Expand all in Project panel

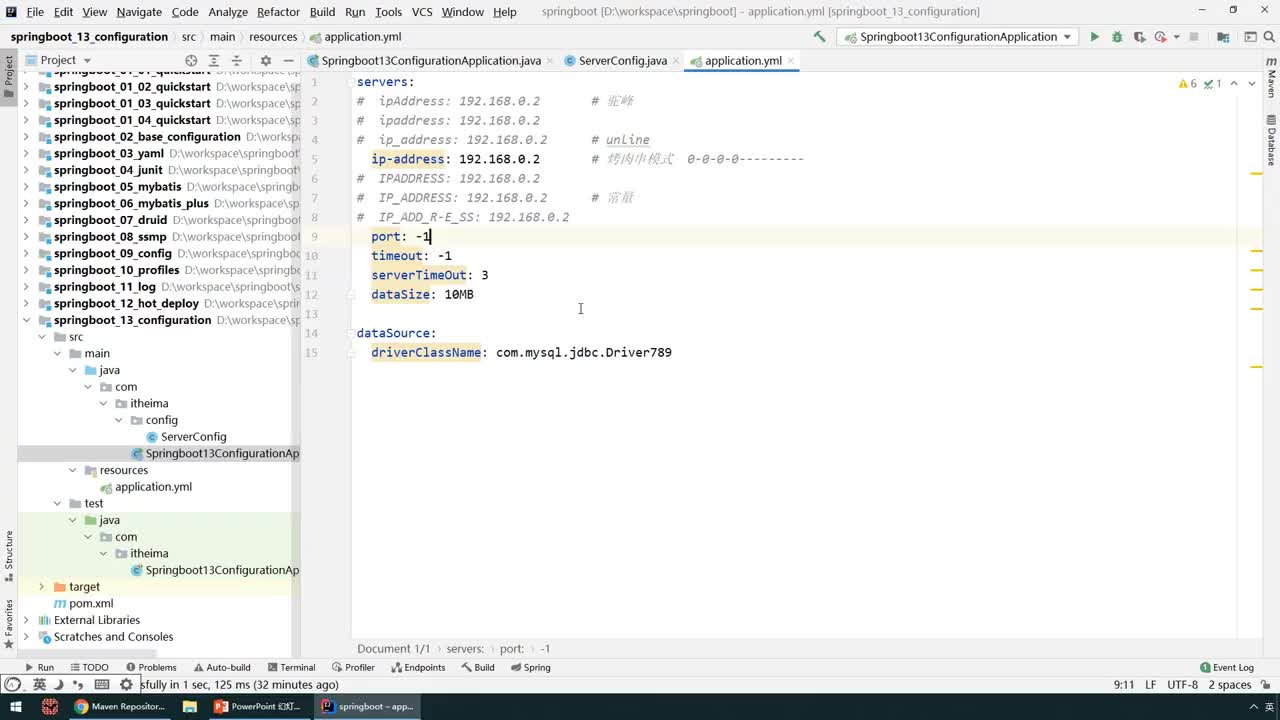pyautogui.click(x=214, y=60)
